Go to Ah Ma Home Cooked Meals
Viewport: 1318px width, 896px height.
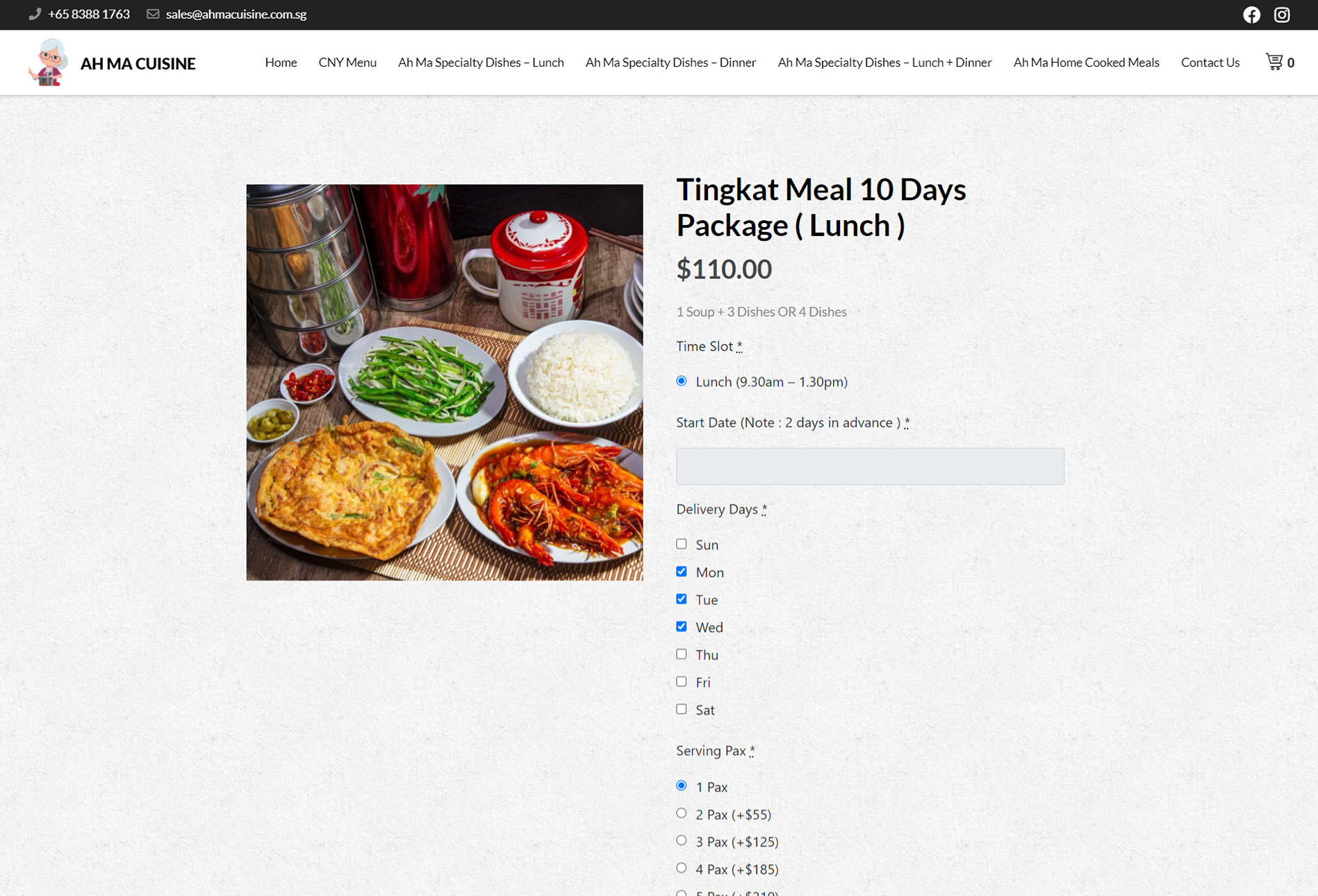(x=1086, y=63)
